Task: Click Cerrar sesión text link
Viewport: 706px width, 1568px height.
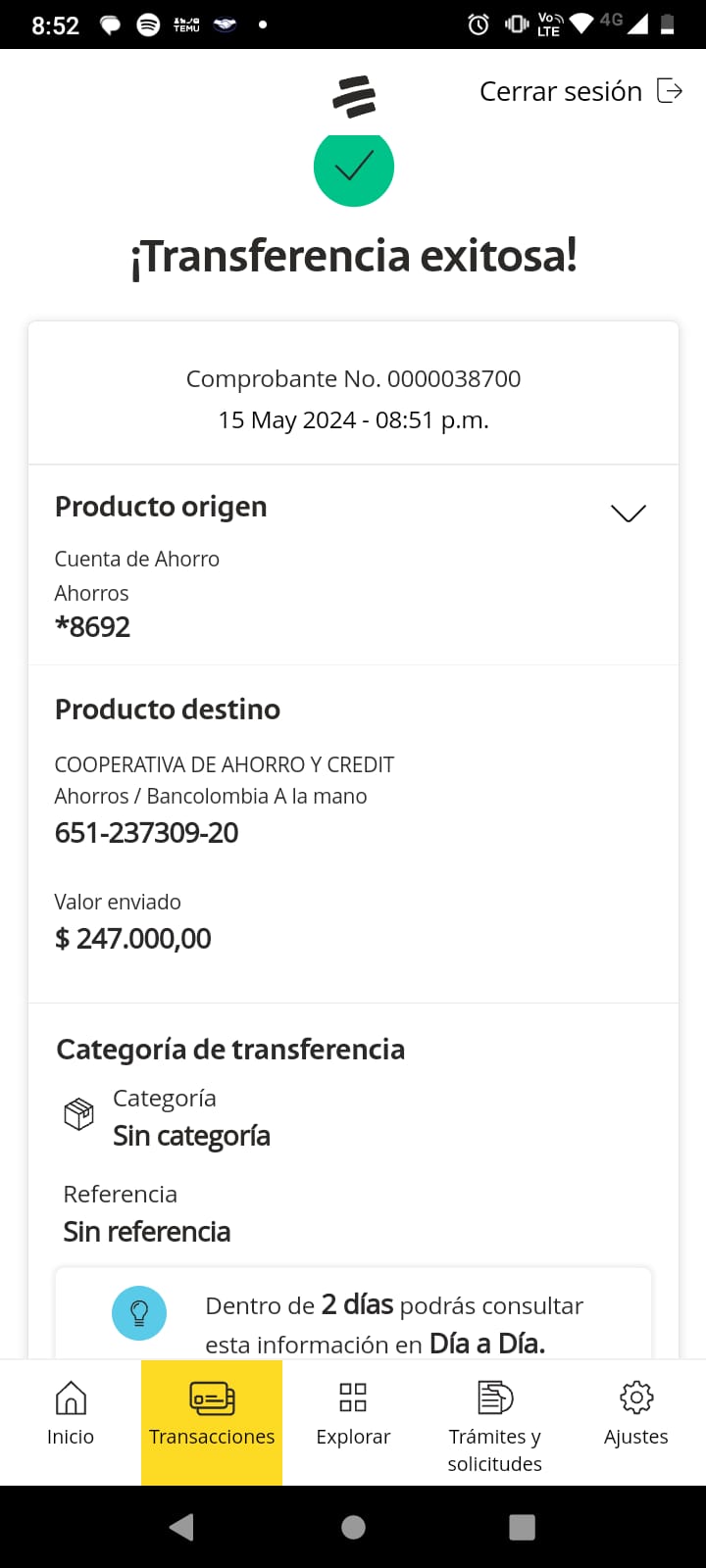Action: click(x=560, y=92)
